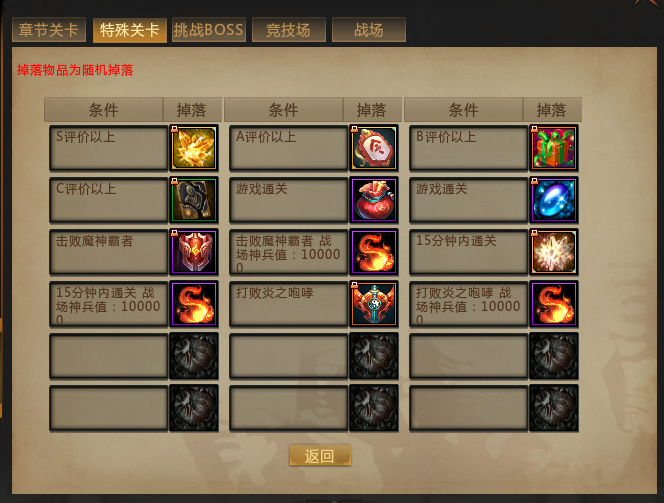Viewport: 664px width, 503px height.
Task: Open the 战场 tab
Action: [x=369, y=30]
